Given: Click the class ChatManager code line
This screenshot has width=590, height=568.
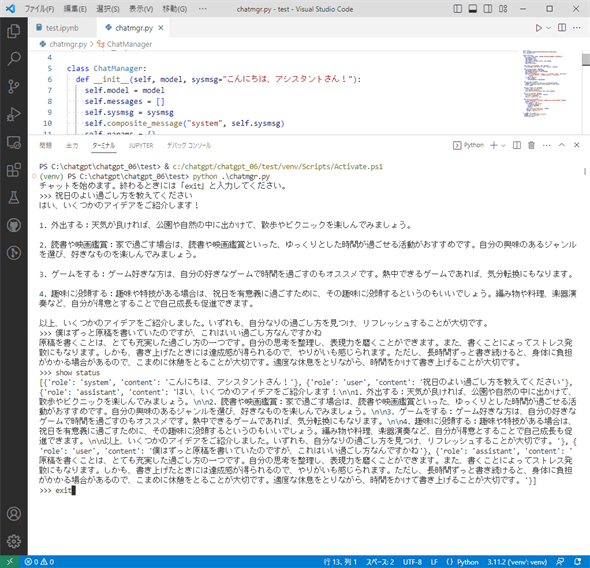Looking at the screenshot, I should point(106,68).
